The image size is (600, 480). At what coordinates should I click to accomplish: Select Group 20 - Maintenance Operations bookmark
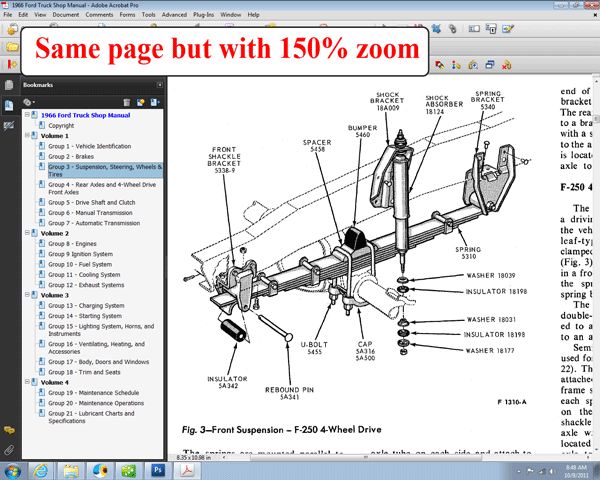[x=96, y=403]
